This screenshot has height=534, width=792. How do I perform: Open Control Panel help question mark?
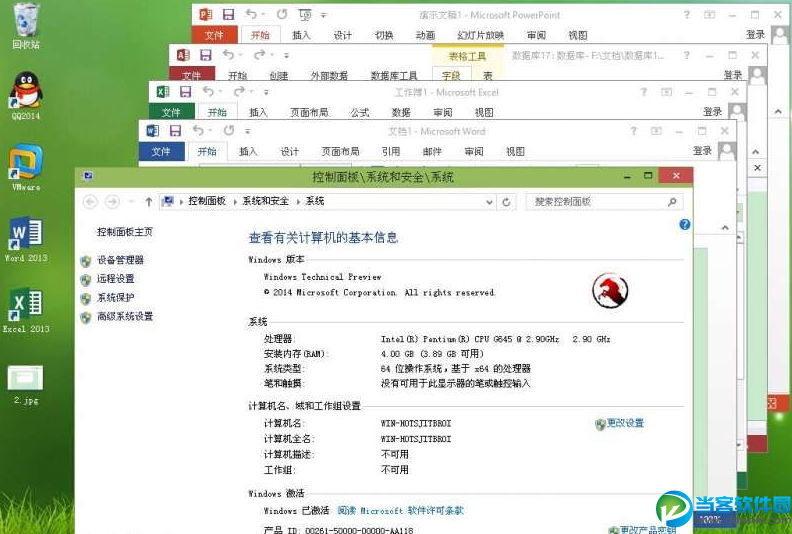click(x=684, y=224)
